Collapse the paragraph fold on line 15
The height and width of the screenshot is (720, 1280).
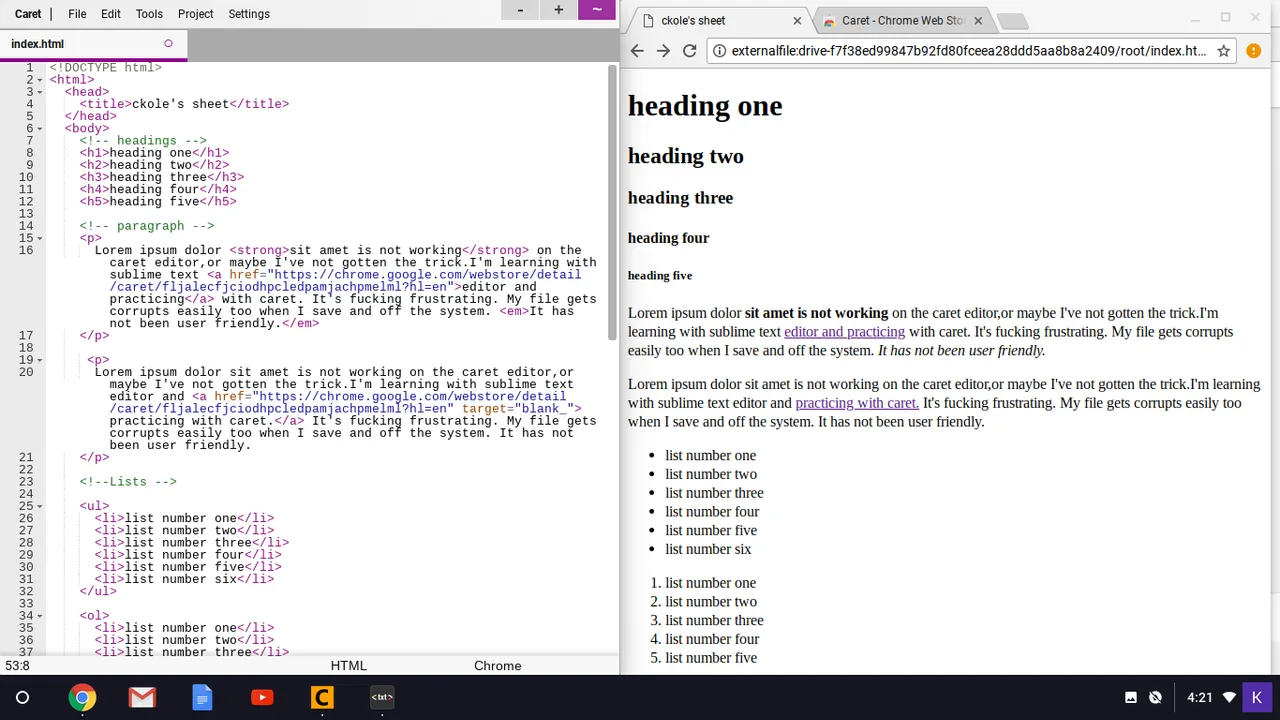point(40,238)
